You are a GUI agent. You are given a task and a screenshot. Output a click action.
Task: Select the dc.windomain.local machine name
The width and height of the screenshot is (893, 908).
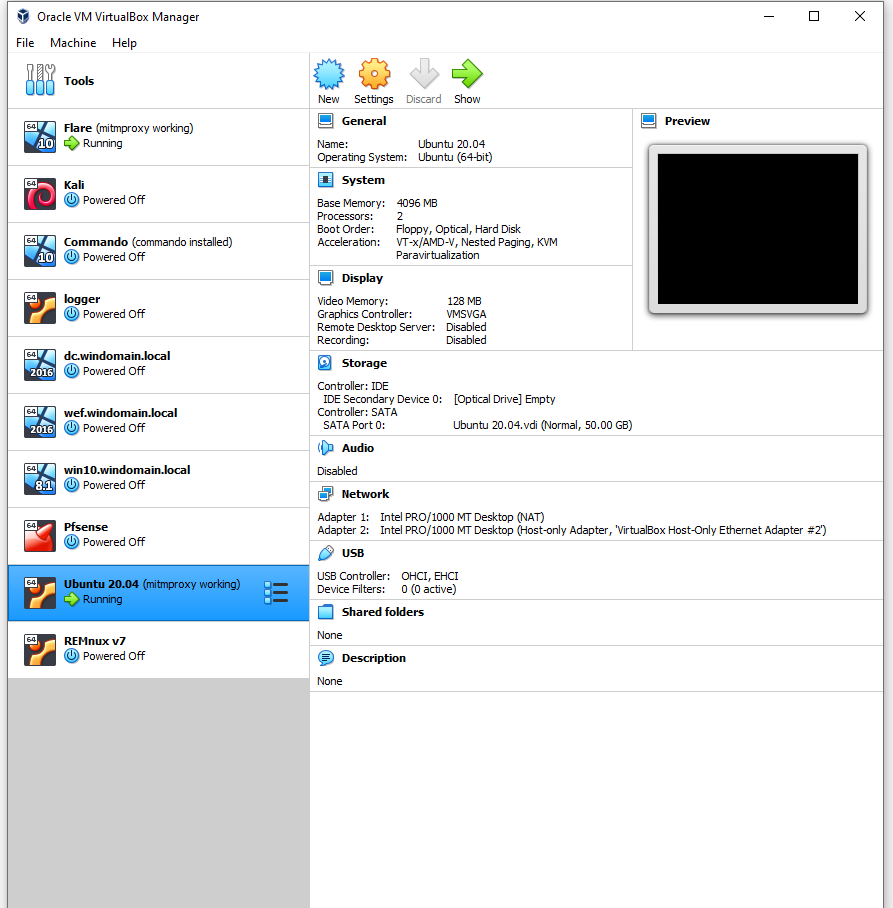pyautogui.click(x=117, y=356)
